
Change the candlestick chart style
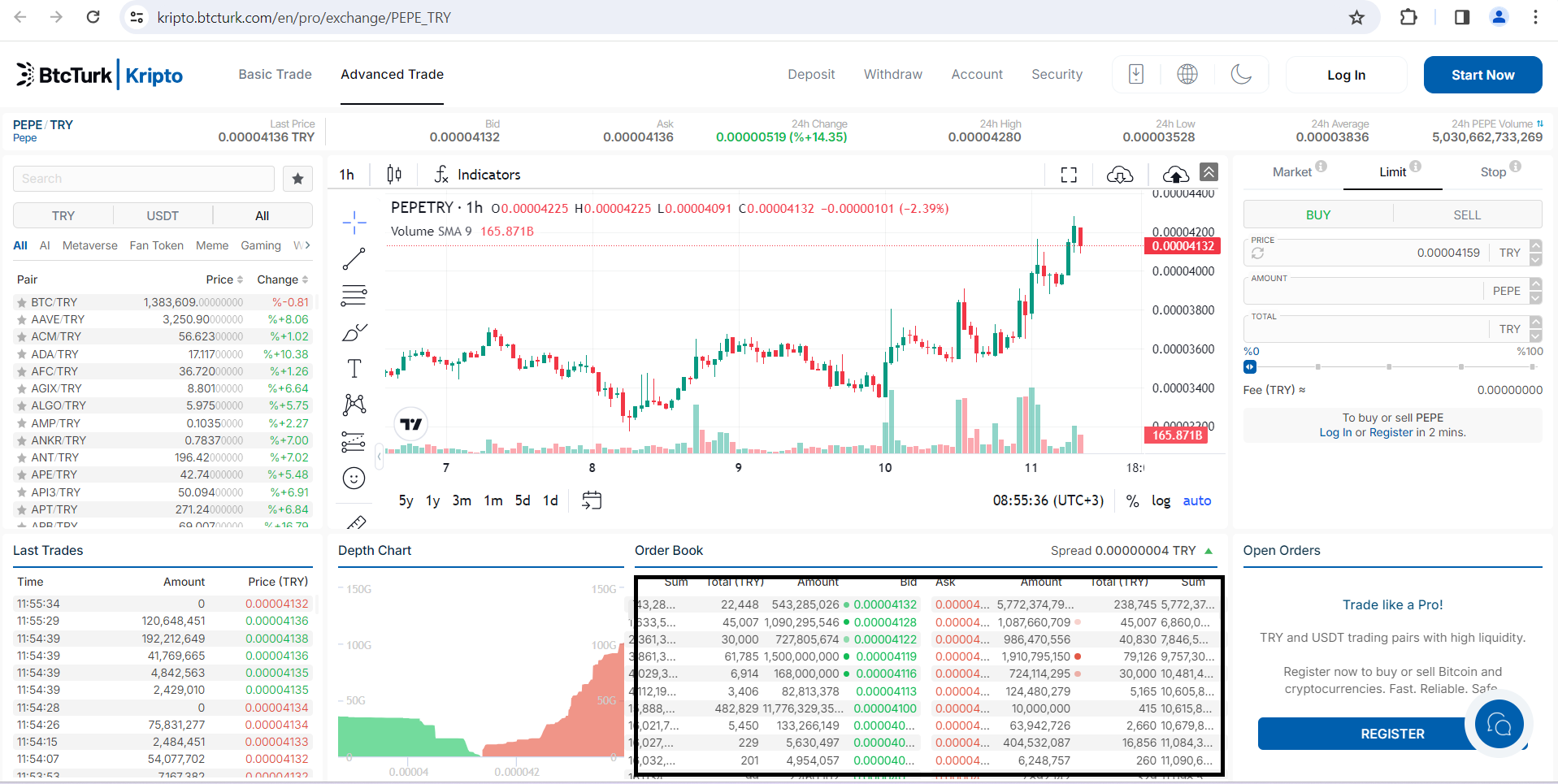pos(394,174)
